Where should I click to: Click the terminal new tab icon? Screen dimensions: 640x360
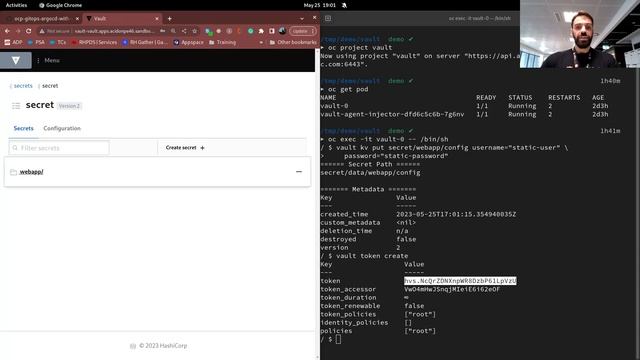click(x=328, y=18)
